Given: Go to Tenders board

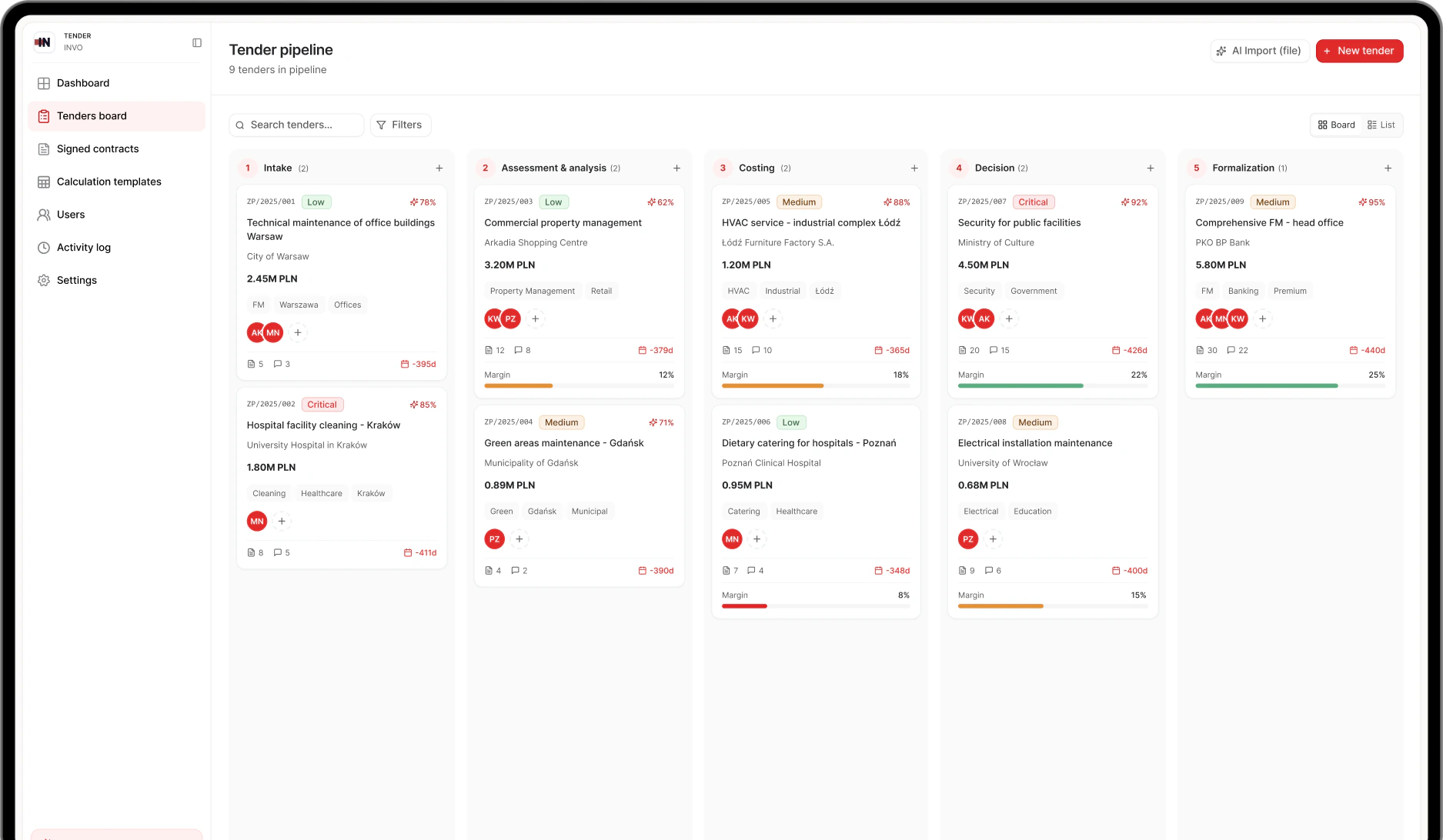Looking at the screenshot, I should pos(116,116).
